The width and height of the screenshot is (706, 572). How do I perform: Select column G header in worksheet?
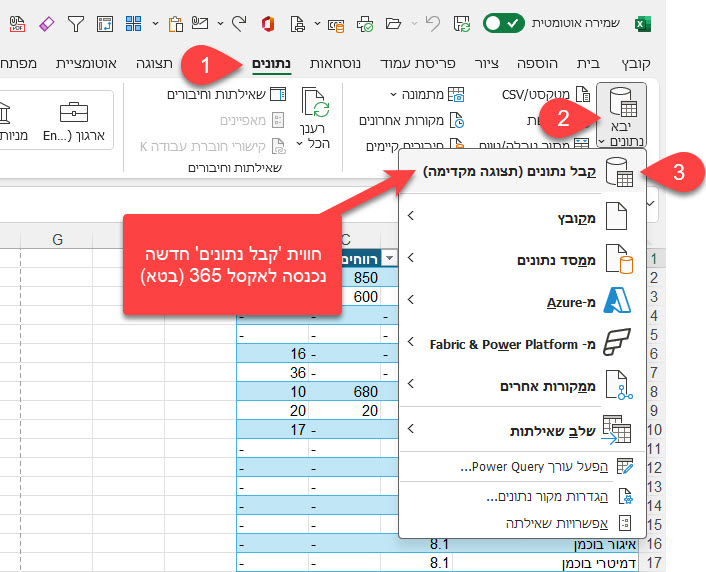(56, 239)
